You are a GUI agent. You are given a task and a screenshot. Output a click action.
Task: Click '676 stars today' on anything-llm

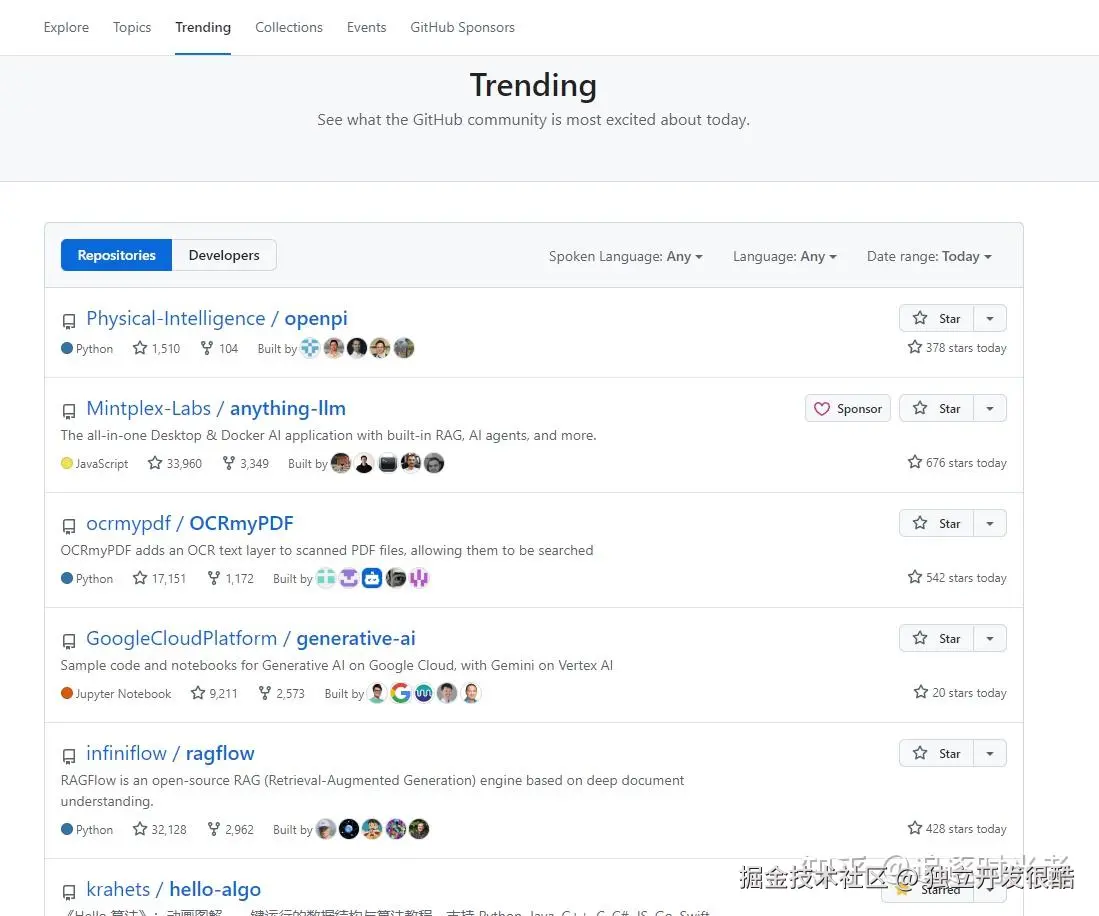pos(957,463)
